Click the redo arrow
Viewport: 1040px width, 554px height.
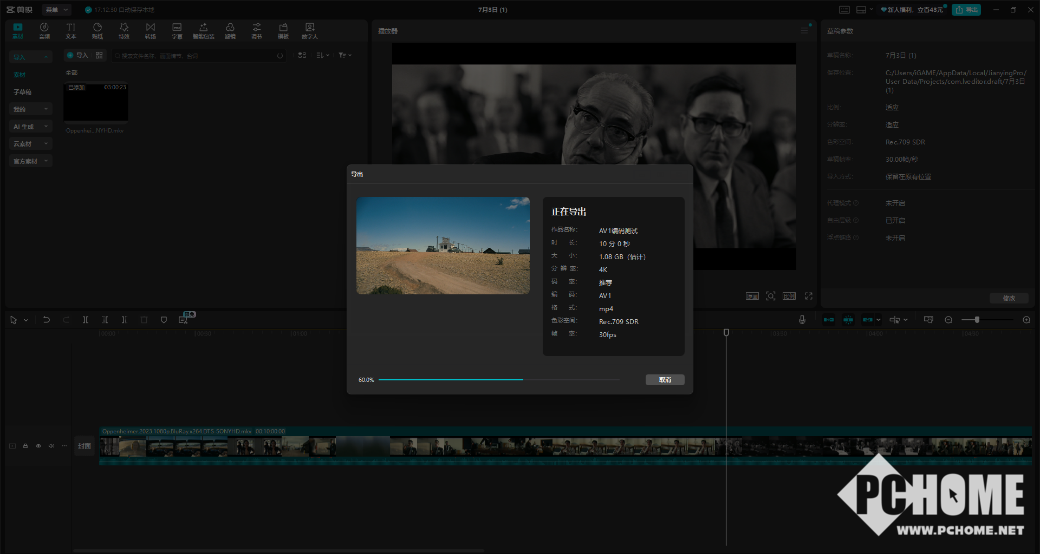point(66,320)
